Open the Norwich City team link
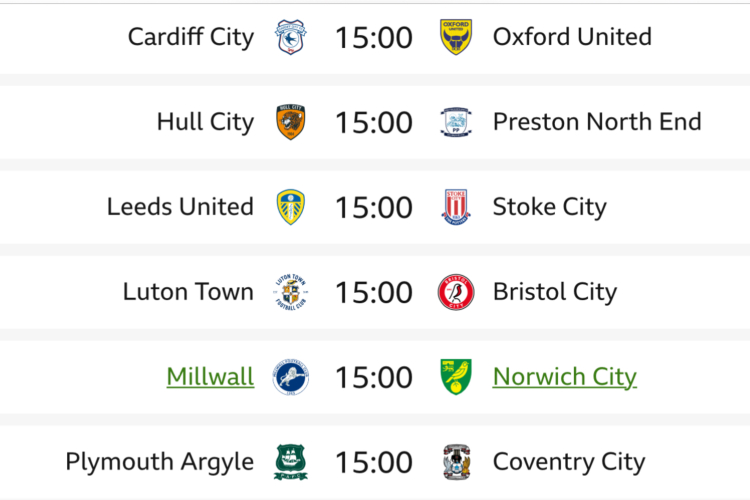Image resolution: width=750 pixels, height=500 pixels. click(564, 377)
